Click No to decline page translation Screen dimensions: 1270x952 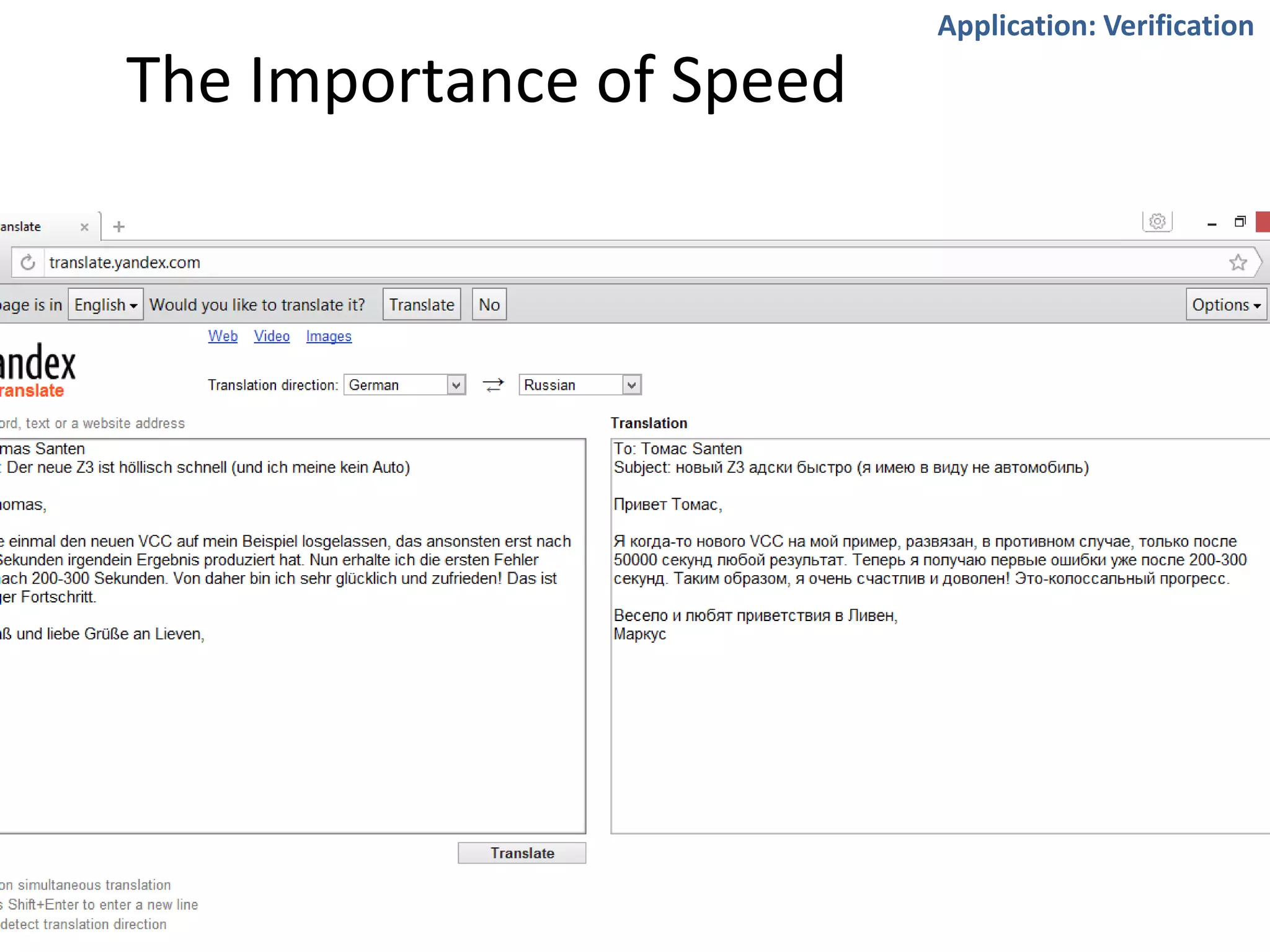coord(489,304)
